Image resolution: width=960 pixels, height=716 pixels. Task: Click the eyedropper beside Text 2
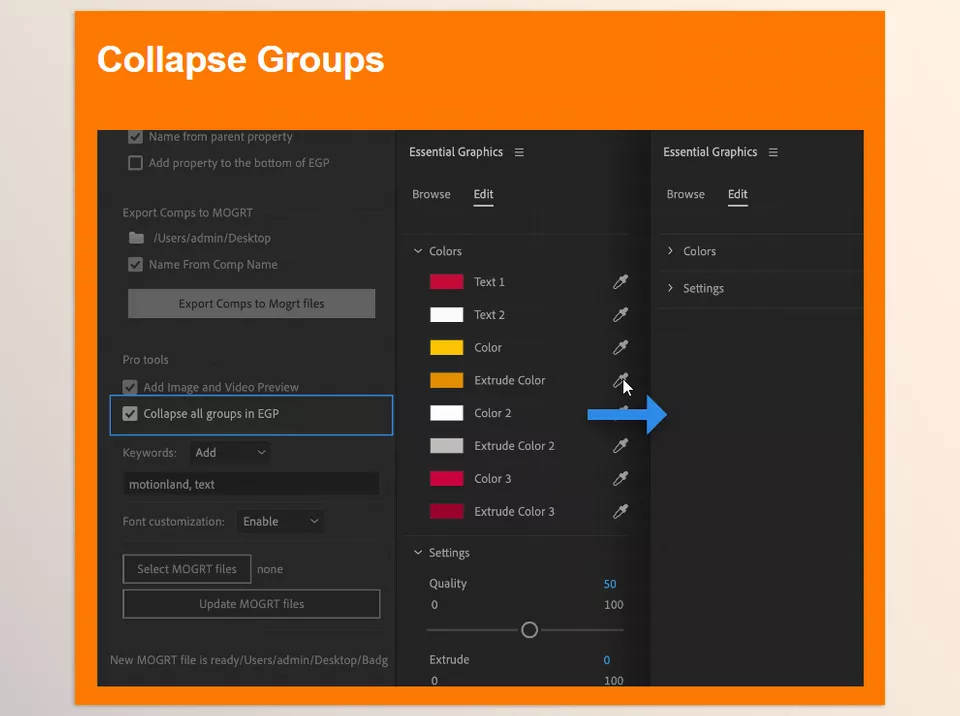click(620, 315)
